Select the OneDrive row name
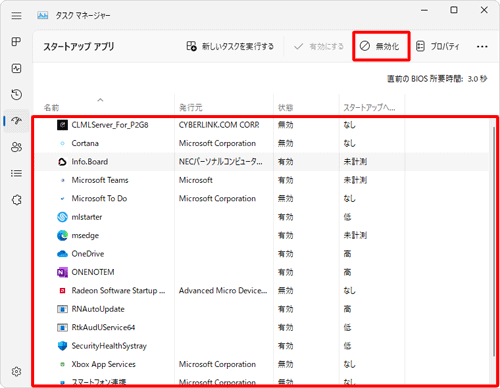Viewport: 500px width, 388px height. click(88, 254)
